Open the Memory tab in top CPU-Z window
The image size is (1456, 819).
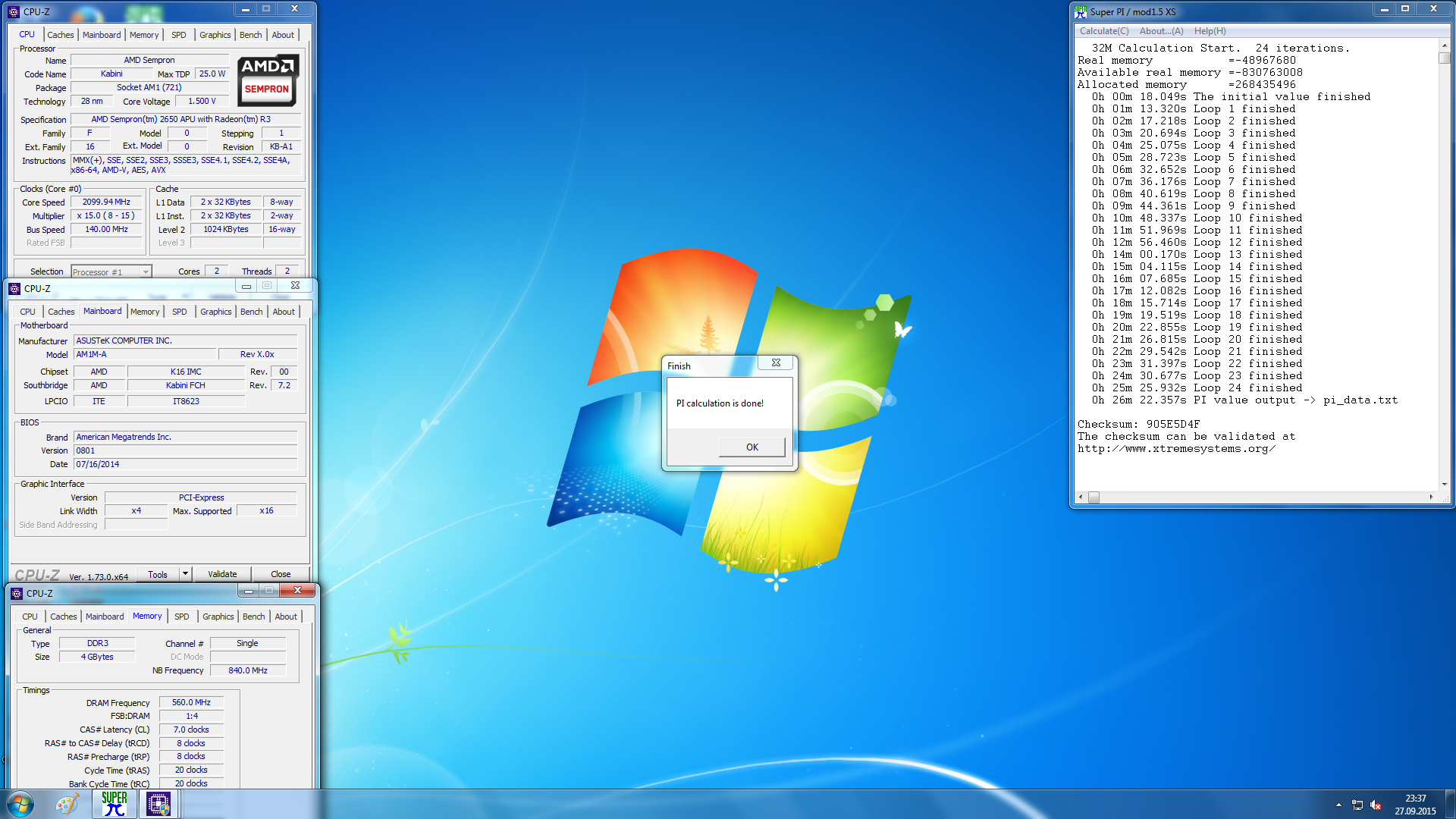144,35
